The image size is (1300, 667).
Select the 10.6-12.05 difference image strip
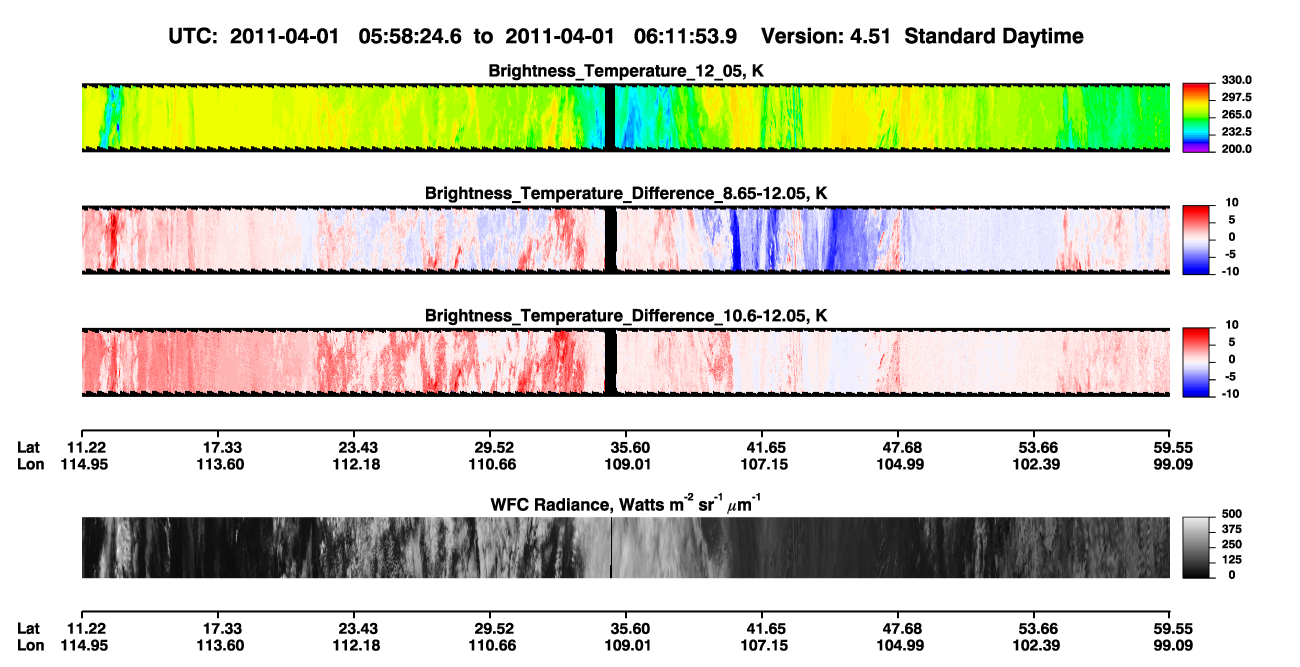click(x=626, y=362)
